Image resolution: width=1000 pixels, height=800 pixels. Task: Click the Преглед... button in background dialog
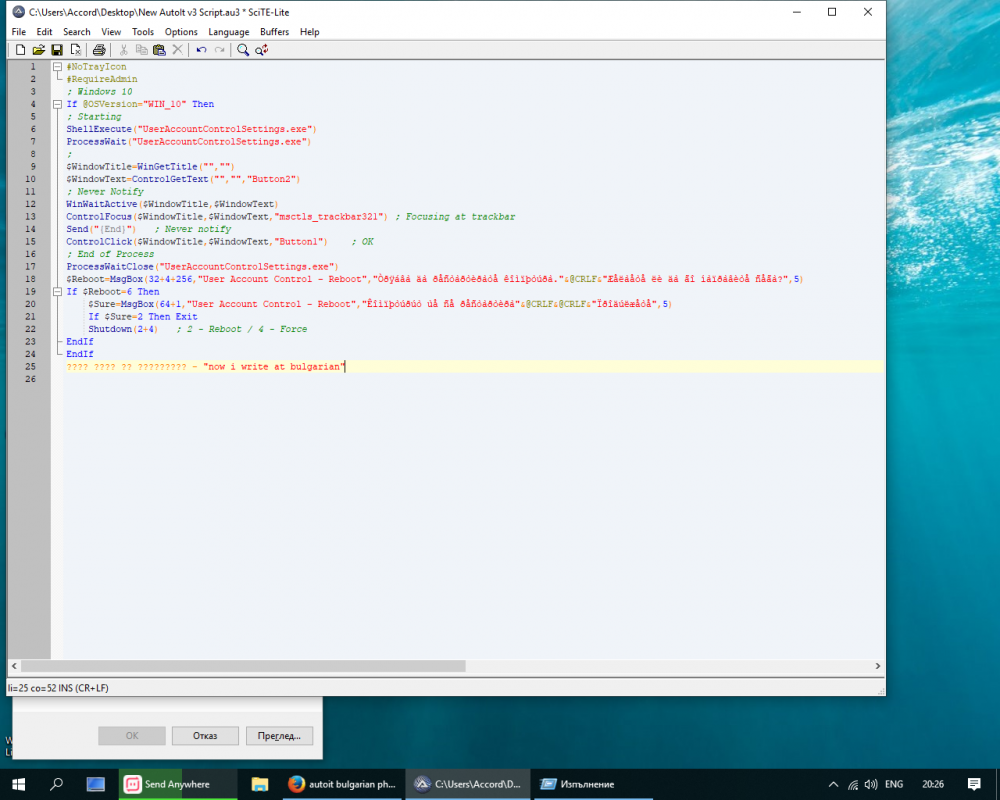(x=279, y=736)
